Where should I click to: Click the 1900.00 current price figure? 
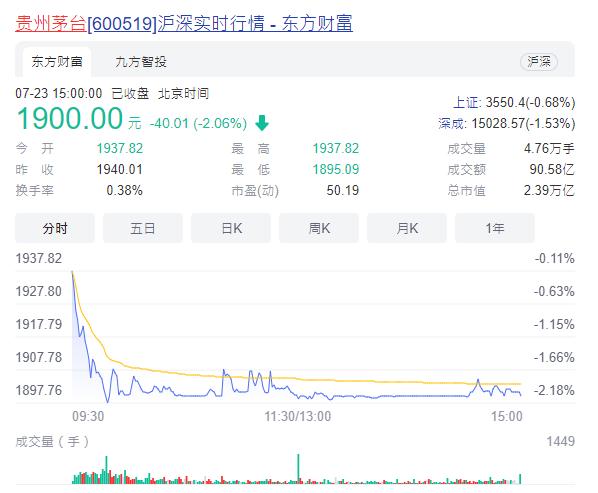tap(70, 118)
